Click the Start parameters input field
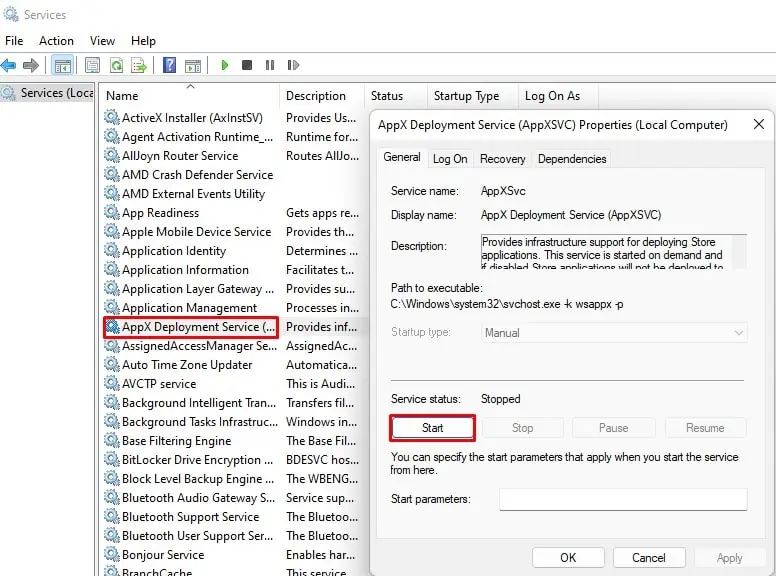 [623, 499]
